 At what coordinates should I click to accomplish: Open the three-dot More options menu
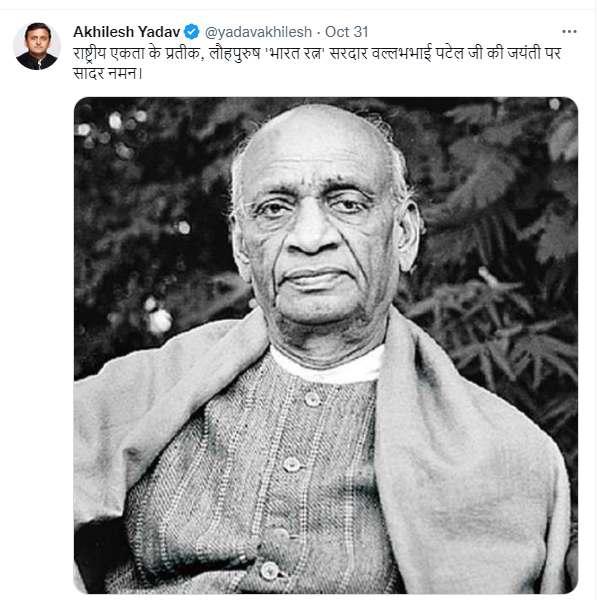[569, 32]
